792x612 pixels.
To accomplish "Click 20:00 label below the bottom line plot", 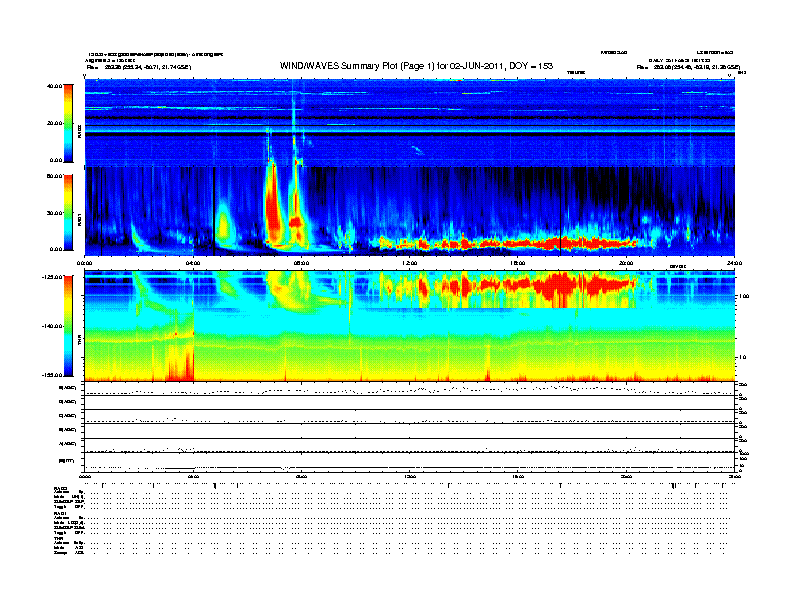I will coord(626,476).
